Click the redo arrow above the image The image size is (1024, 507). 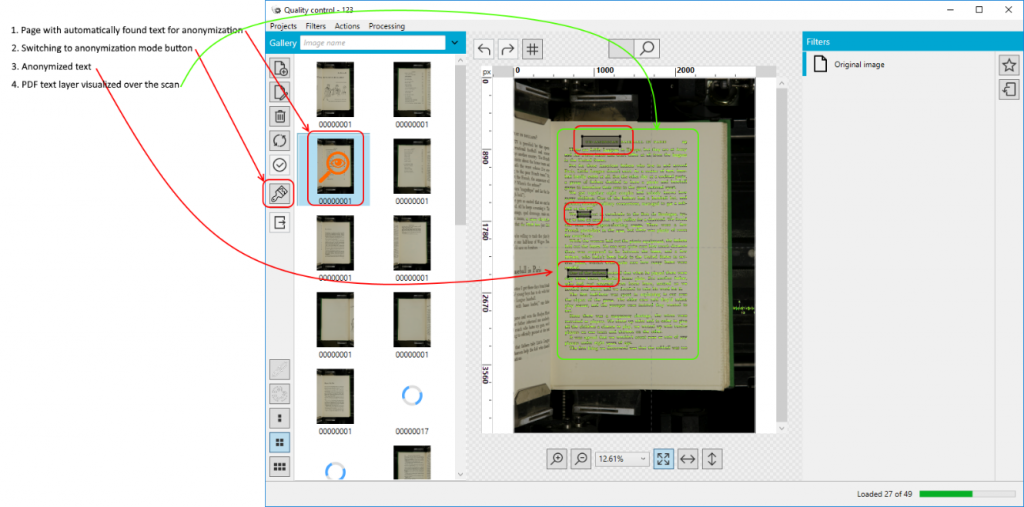tap(508, 49)
